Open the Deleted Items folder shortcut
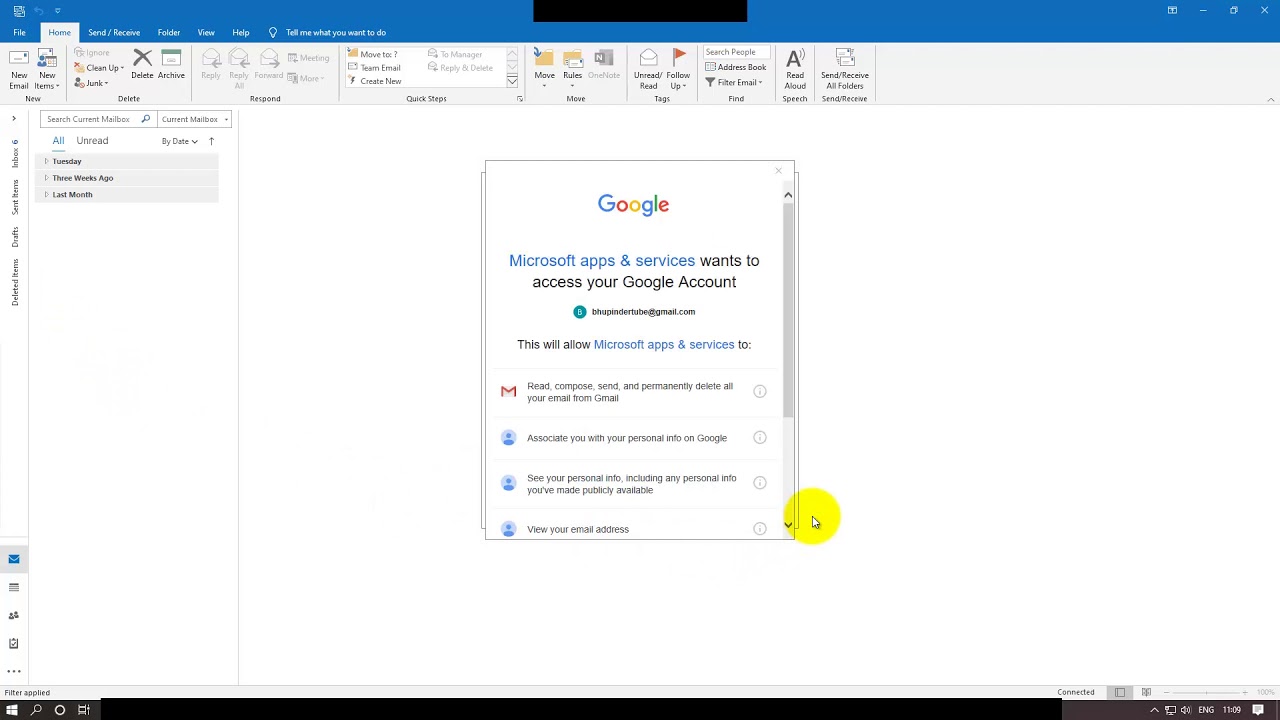Viewport: 1280px width, 720px height. coord(15,282)
